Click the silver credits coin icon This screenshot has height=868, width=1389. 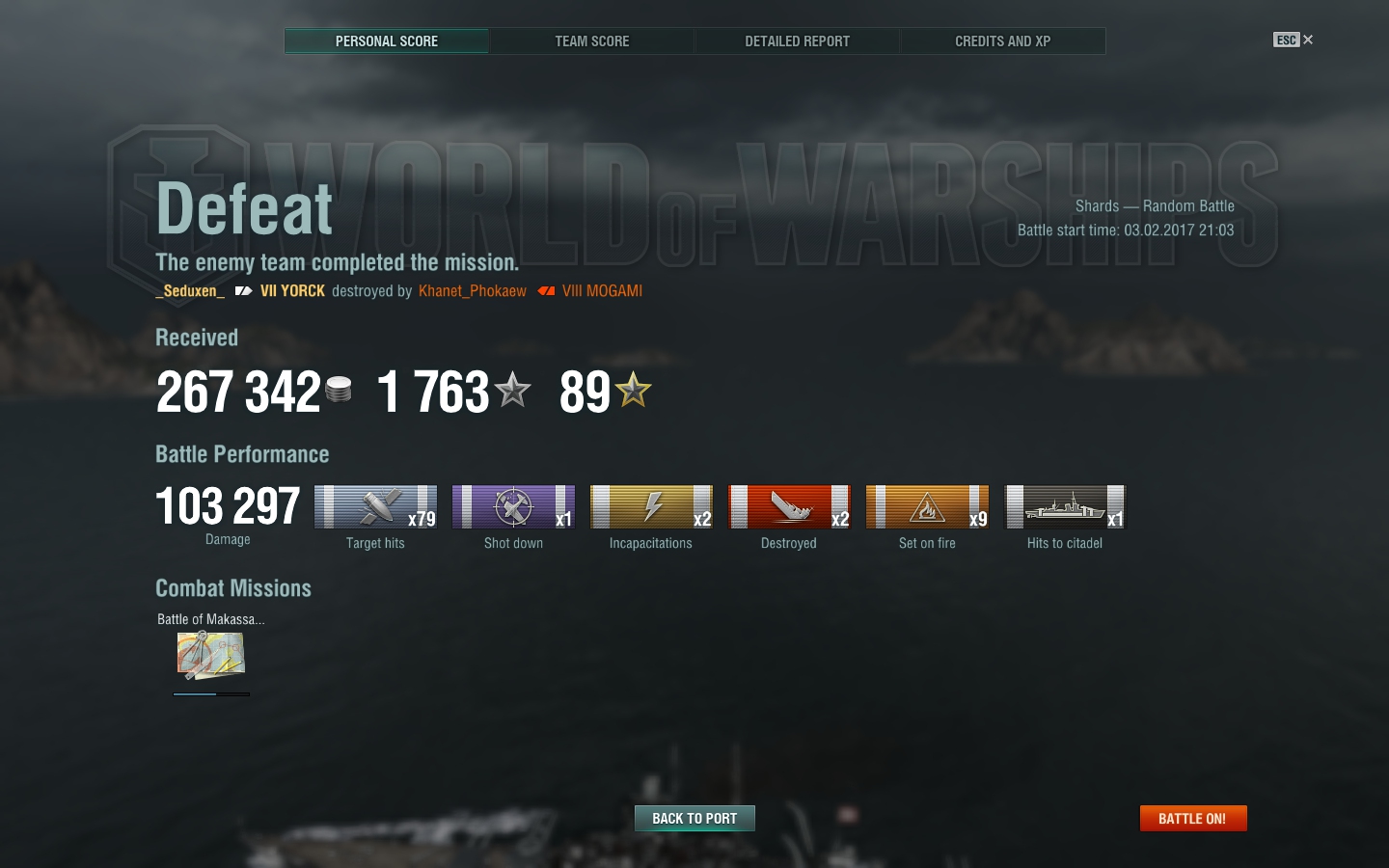coord(339,389)
